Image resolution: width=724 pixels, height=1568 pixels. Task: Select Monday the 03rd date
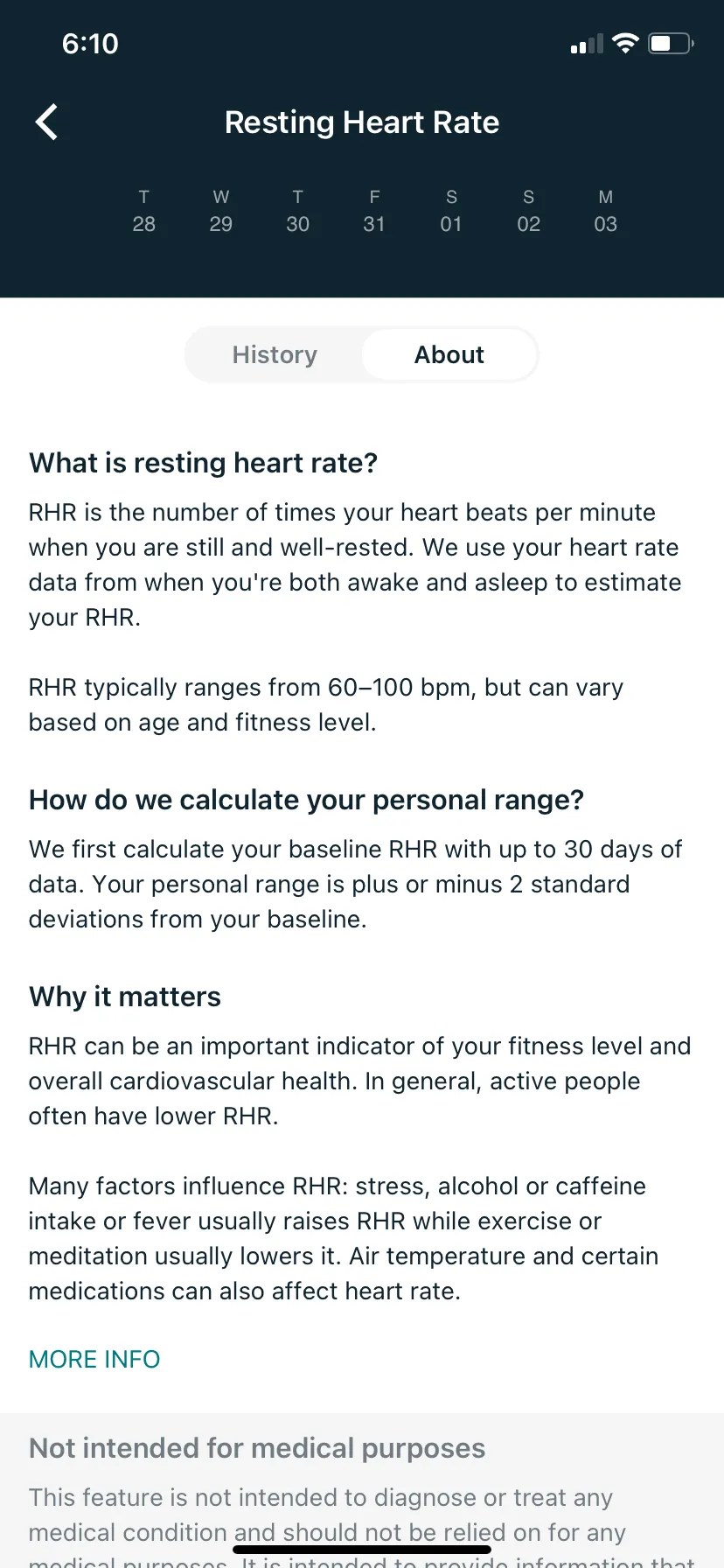tap(605, 211)
